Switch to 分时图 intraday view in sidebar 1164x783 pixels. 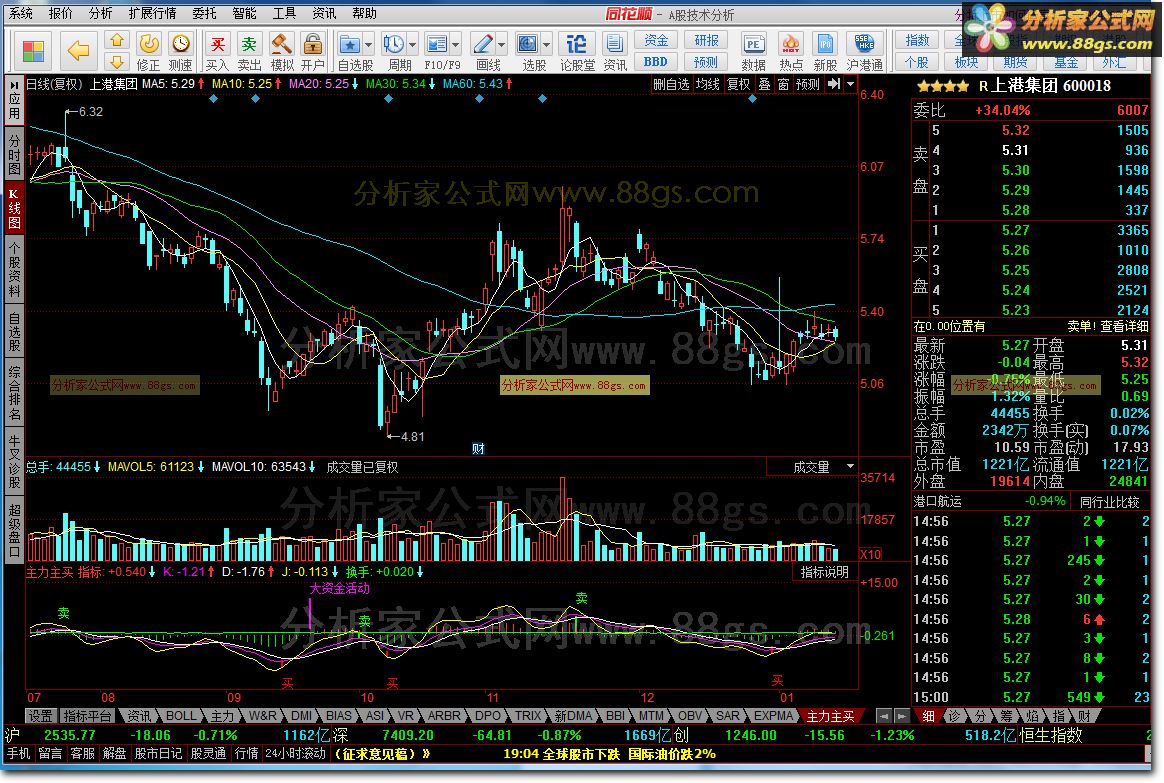14,154
